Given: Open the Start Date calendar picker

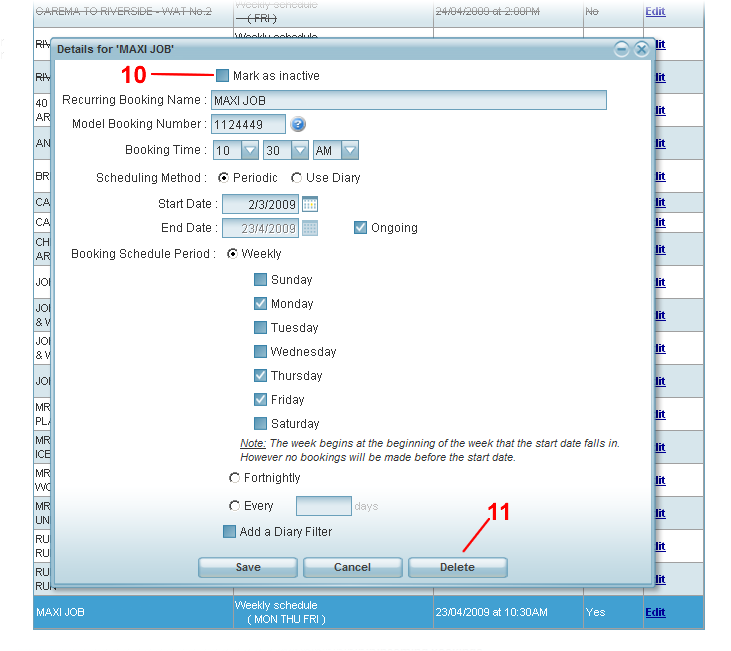Looking at the screenshot, I should point(310,204).
